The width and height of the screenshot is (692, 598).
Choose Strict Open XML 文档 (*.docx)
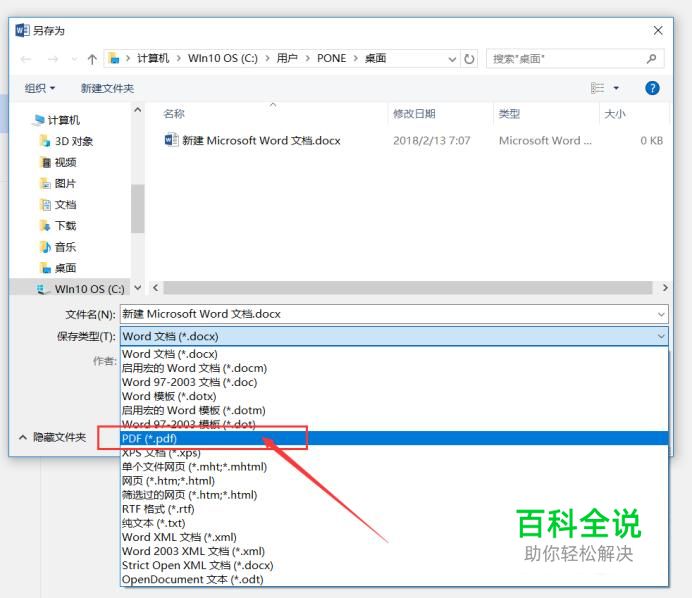[394, 566]
